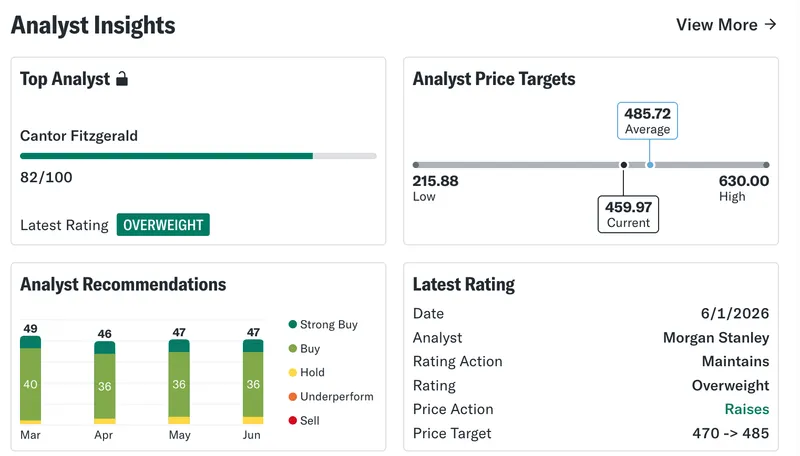Click the Strong Buy legend label
The width and height of the screenshot is (800, 456).
coord(329,325)
